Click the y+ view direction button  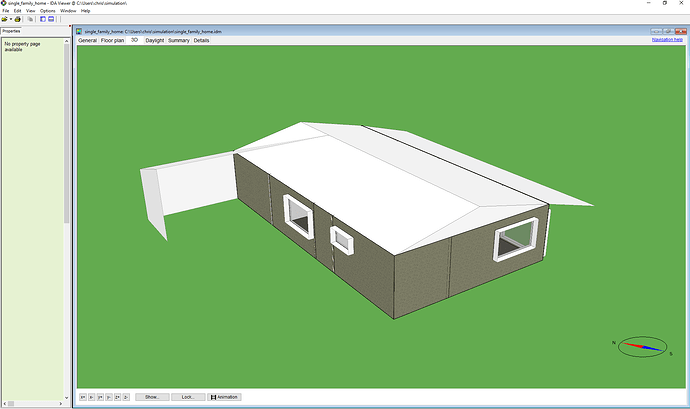pos(100,397)
